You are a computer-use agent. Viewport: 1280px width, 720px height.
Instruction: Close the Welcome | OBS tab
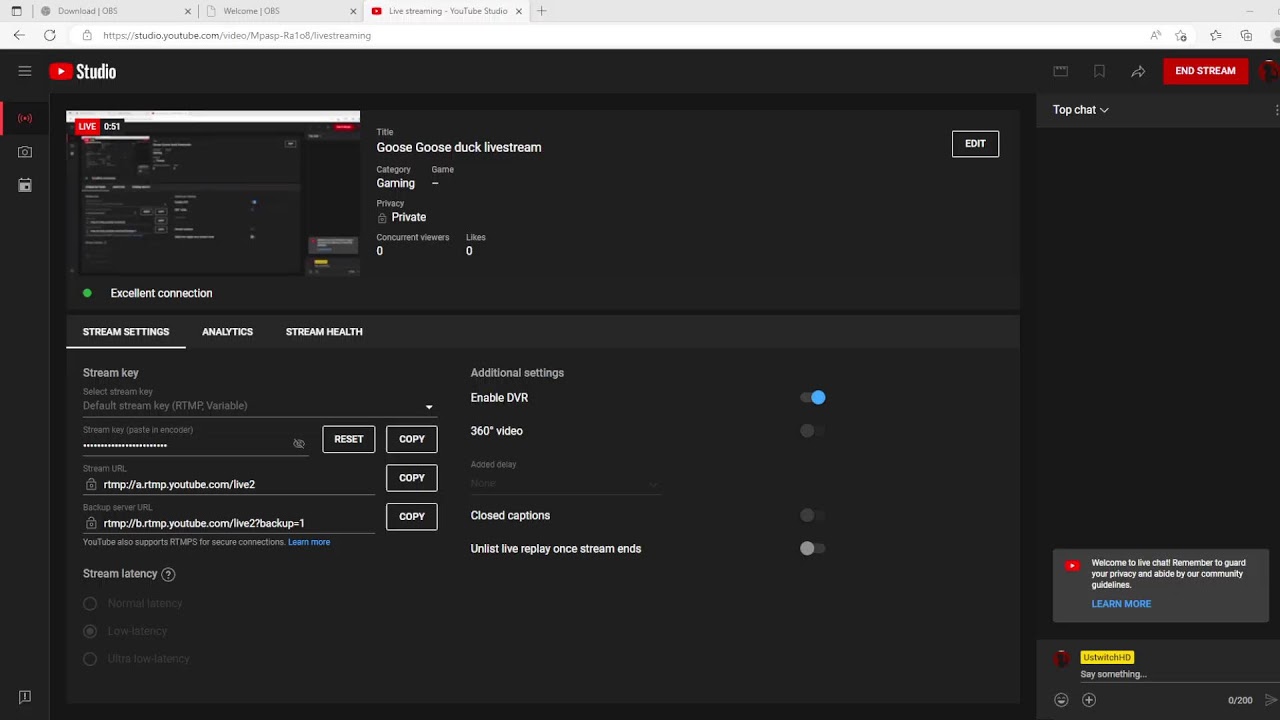click(353, 11)
